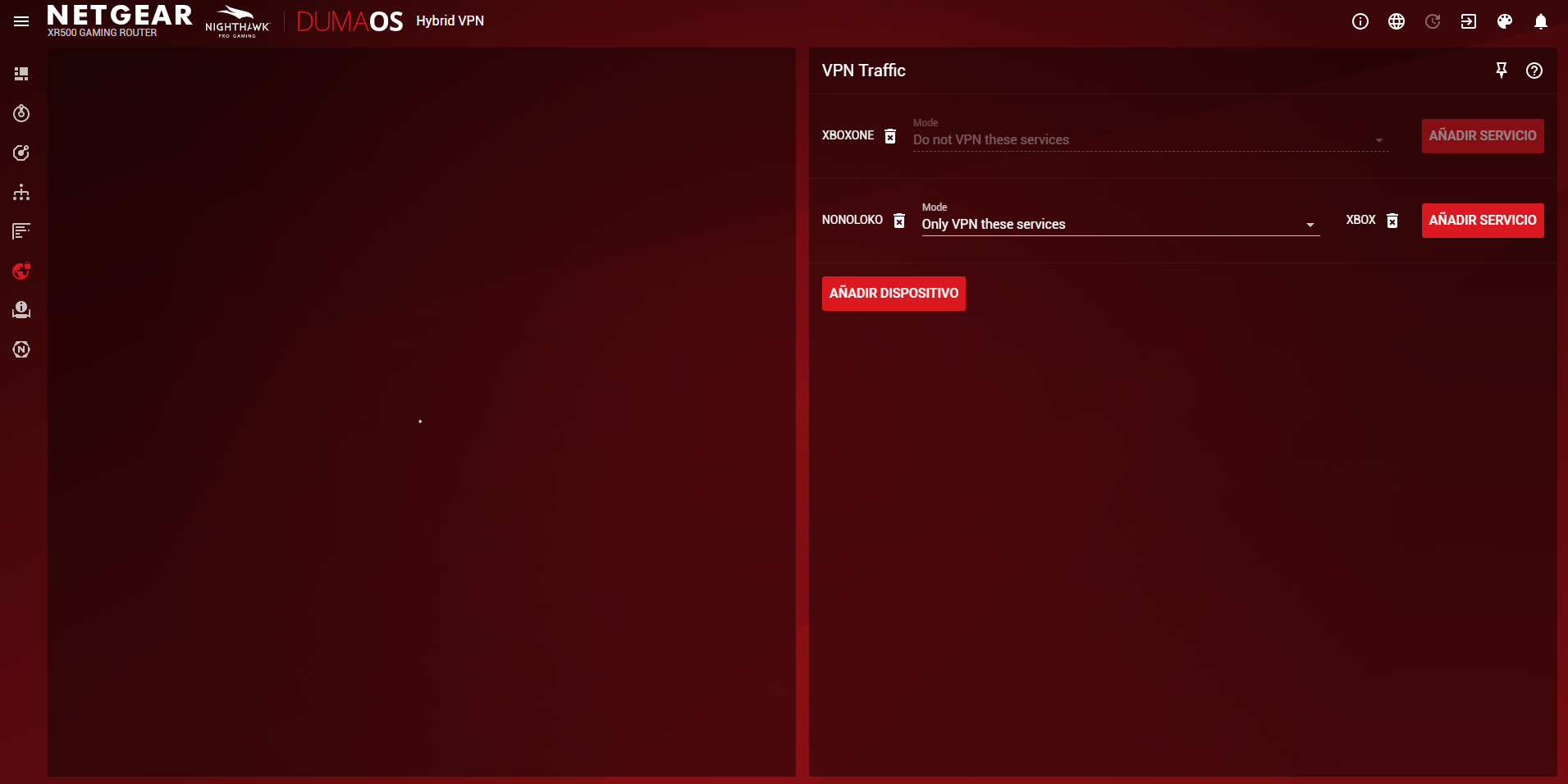Open the Dashboard app in the sidebar
The height and width of the screenshot is (784, 1568).
point(21,73)
